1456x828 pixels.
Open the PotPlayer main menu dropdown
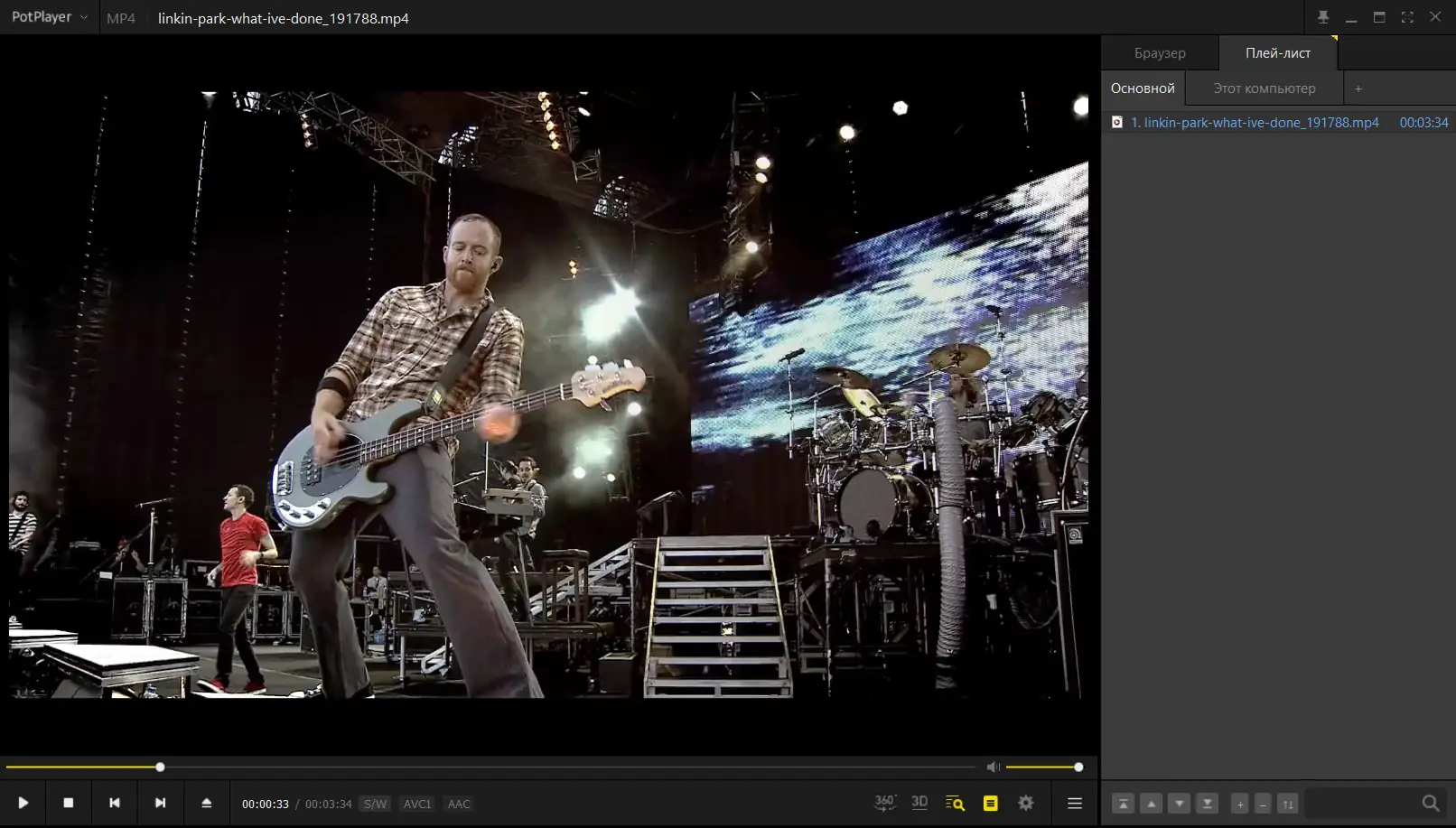(x=50, y=17)
